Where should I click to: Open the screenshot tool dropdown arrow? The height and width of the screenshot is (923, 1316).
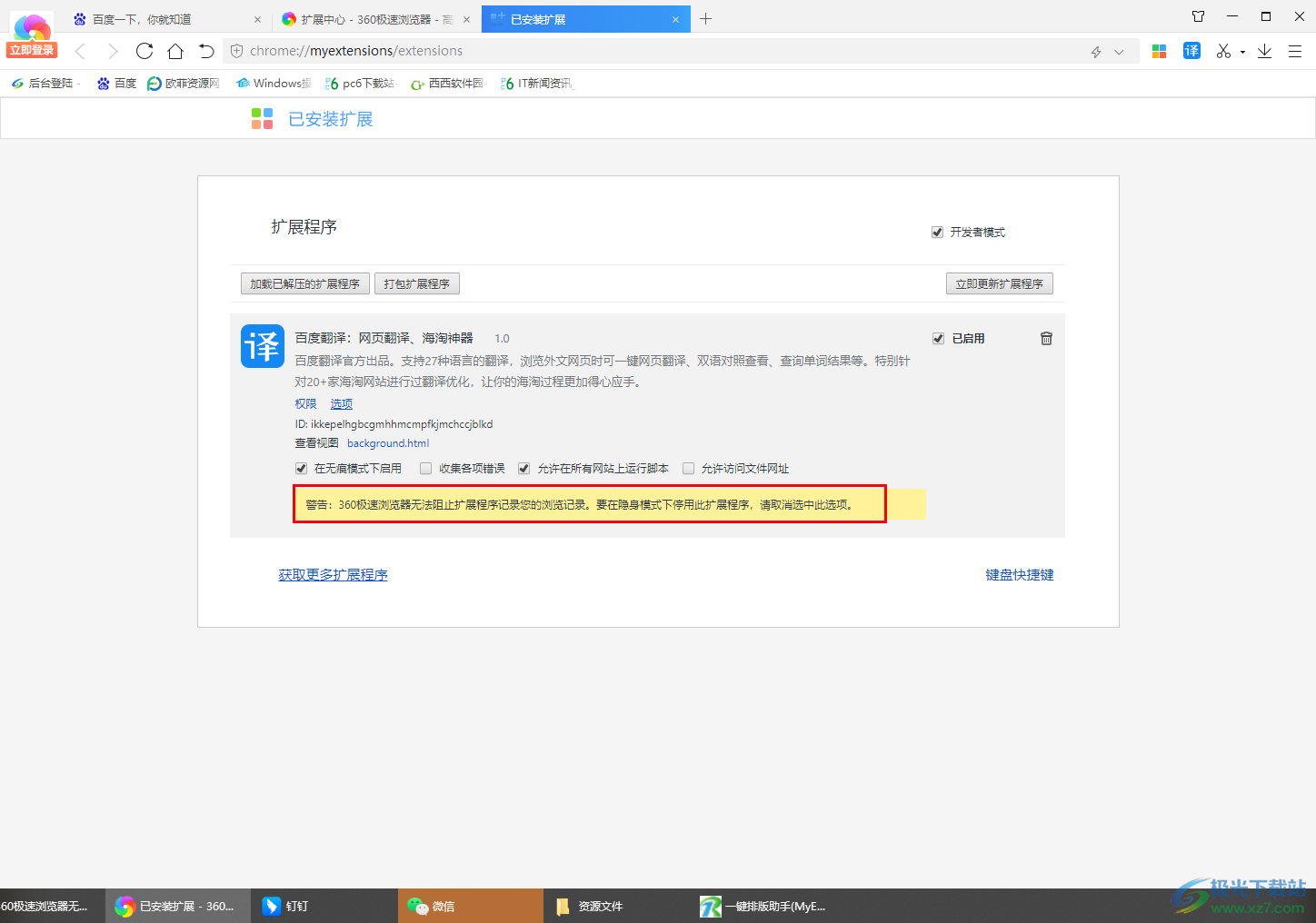coord(1242,53)
